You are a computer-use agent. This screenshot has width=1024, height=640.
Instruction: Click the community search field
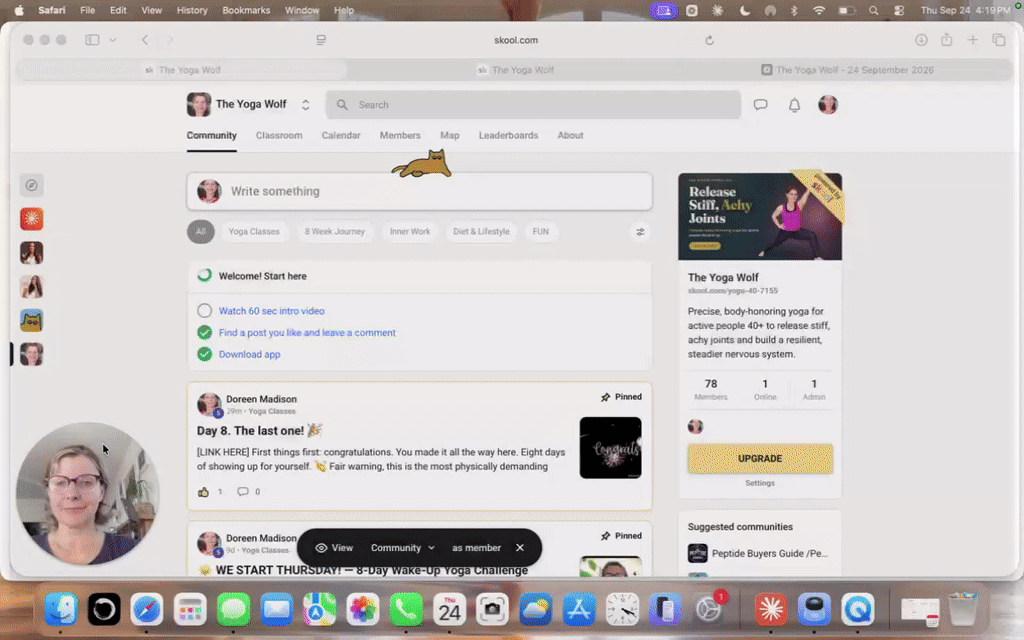coord(533,104)
